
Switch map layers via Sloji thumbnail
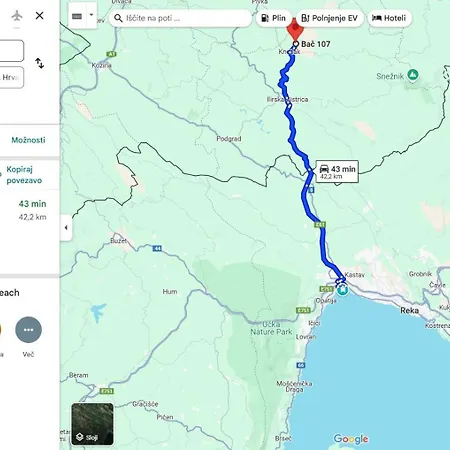[x=92, y=424]
